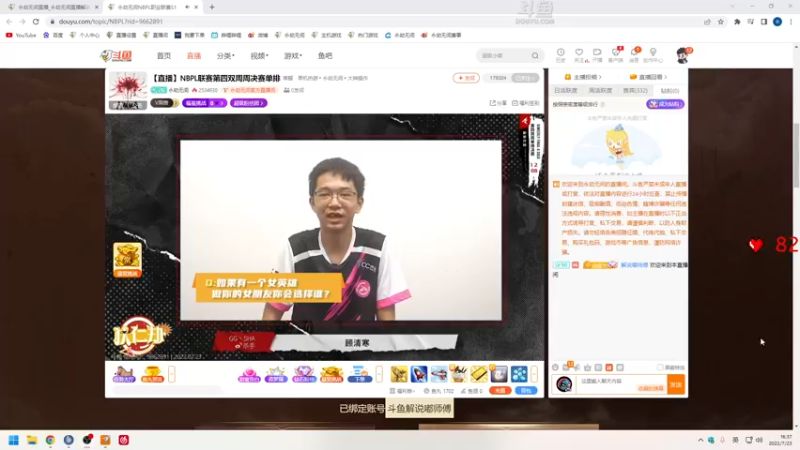Expand the 福利购 dropdown below gifts
The image size is (800, 450).
[403, 391]
